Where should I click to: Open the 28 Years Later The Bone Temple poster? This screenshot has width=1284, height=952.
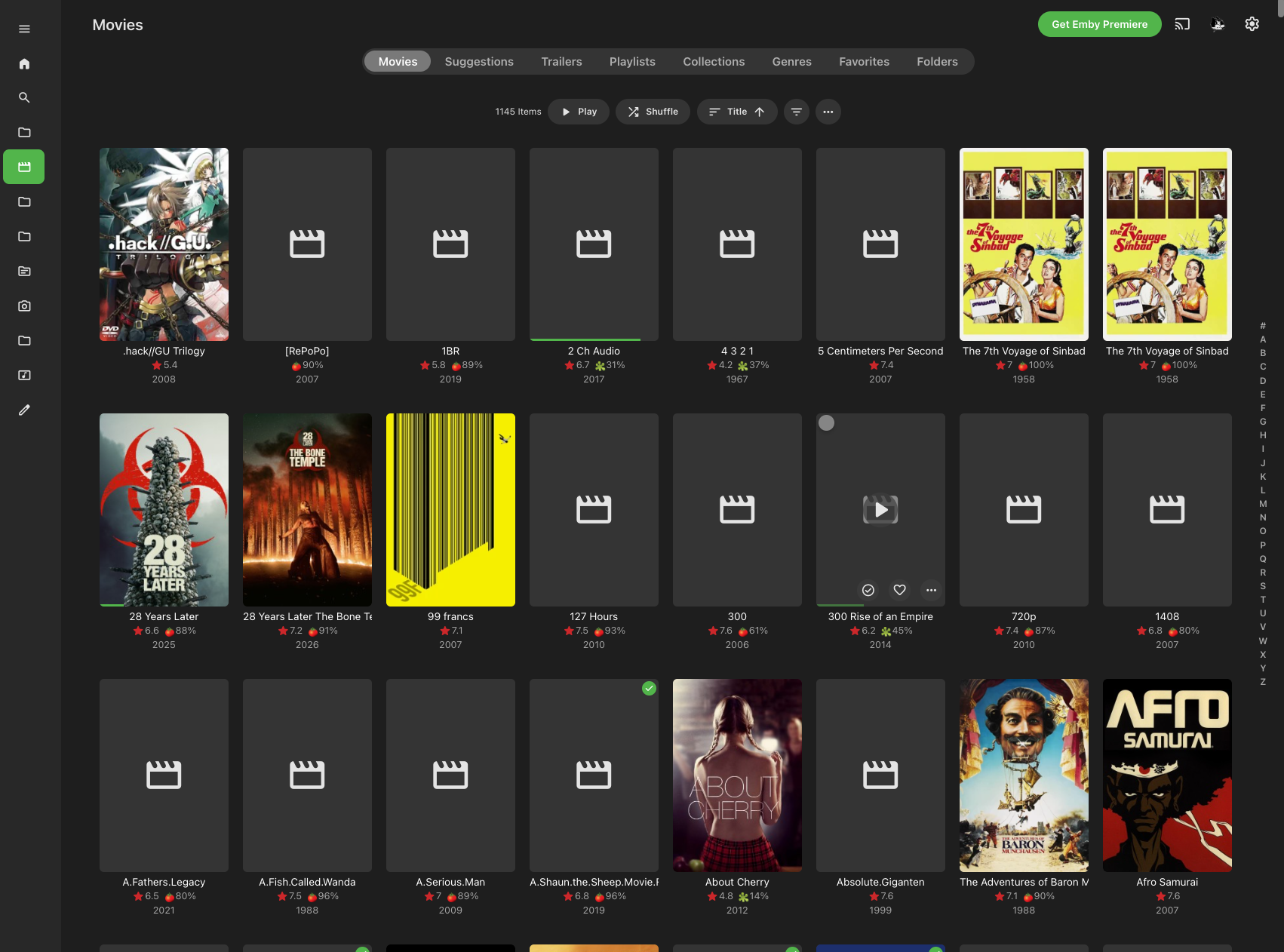(307, 510)
